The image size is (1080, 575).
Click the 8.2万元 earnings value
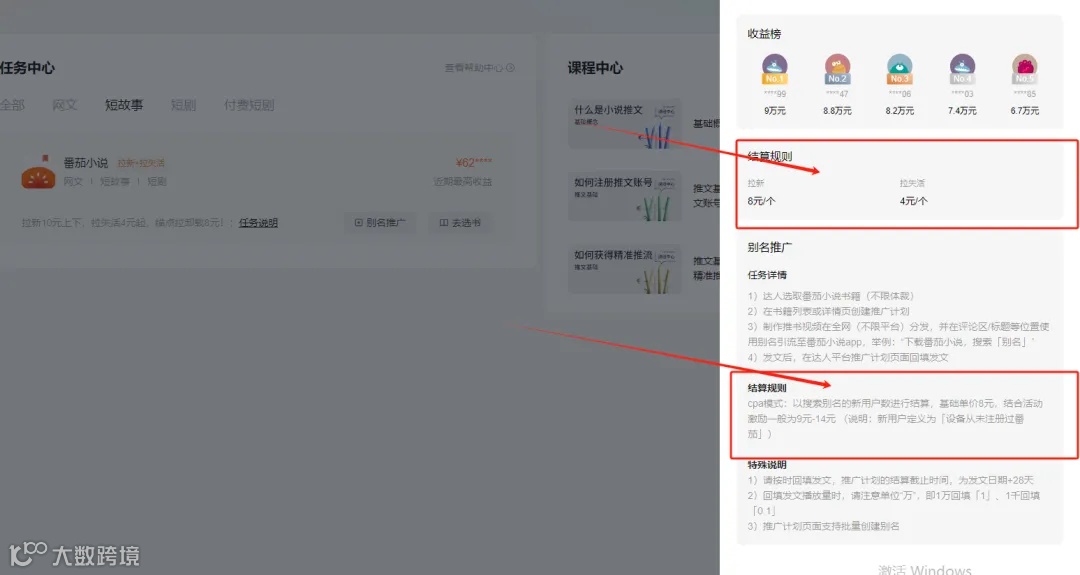tap(900, 111)
